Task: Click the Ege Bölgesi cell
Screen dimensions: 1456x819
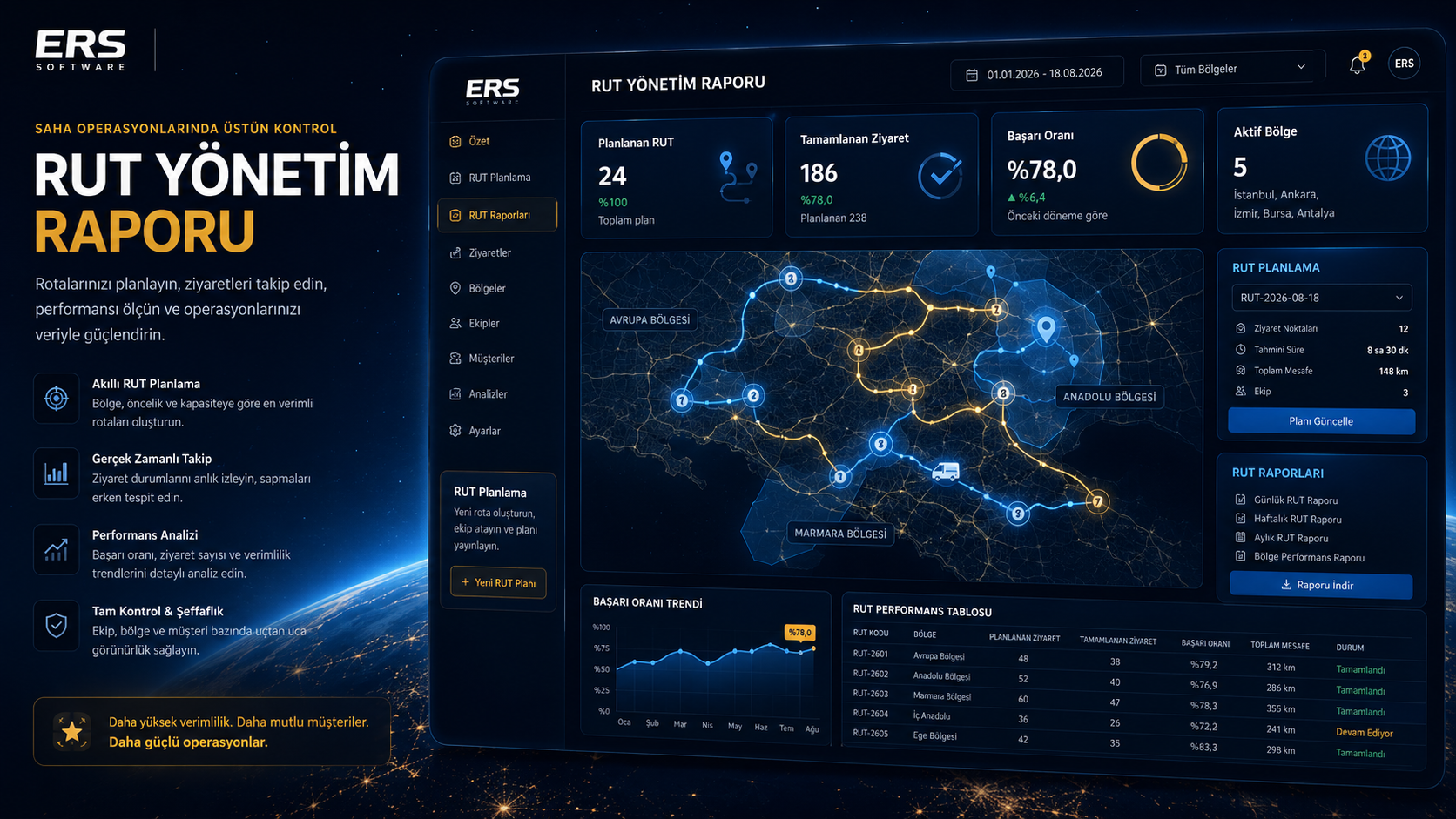Action: (x=935, y=735)
